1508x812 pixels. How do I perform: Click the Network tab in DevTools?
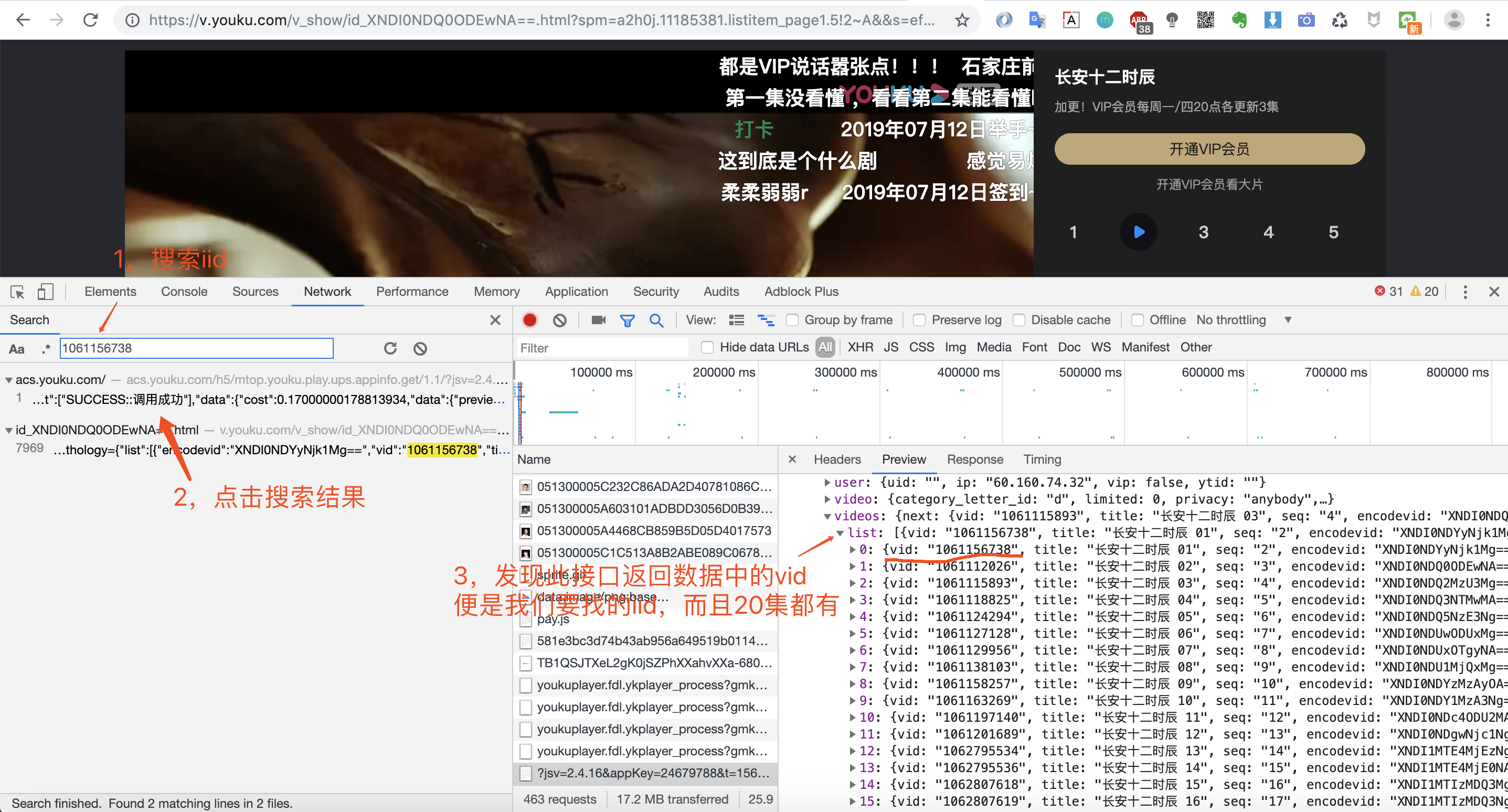328,291
